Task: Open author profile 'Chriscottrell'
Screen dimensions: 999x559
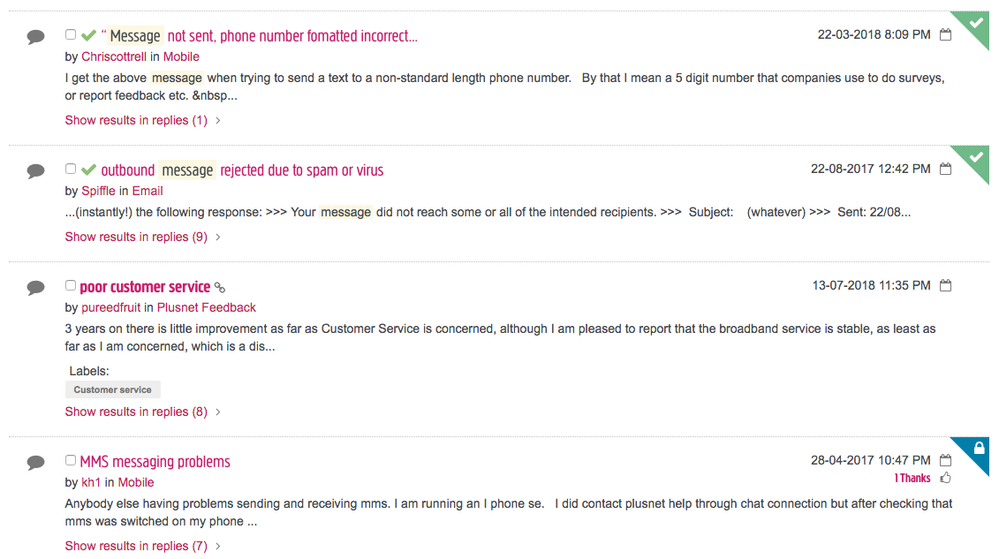Action: [x=115, y=57]
